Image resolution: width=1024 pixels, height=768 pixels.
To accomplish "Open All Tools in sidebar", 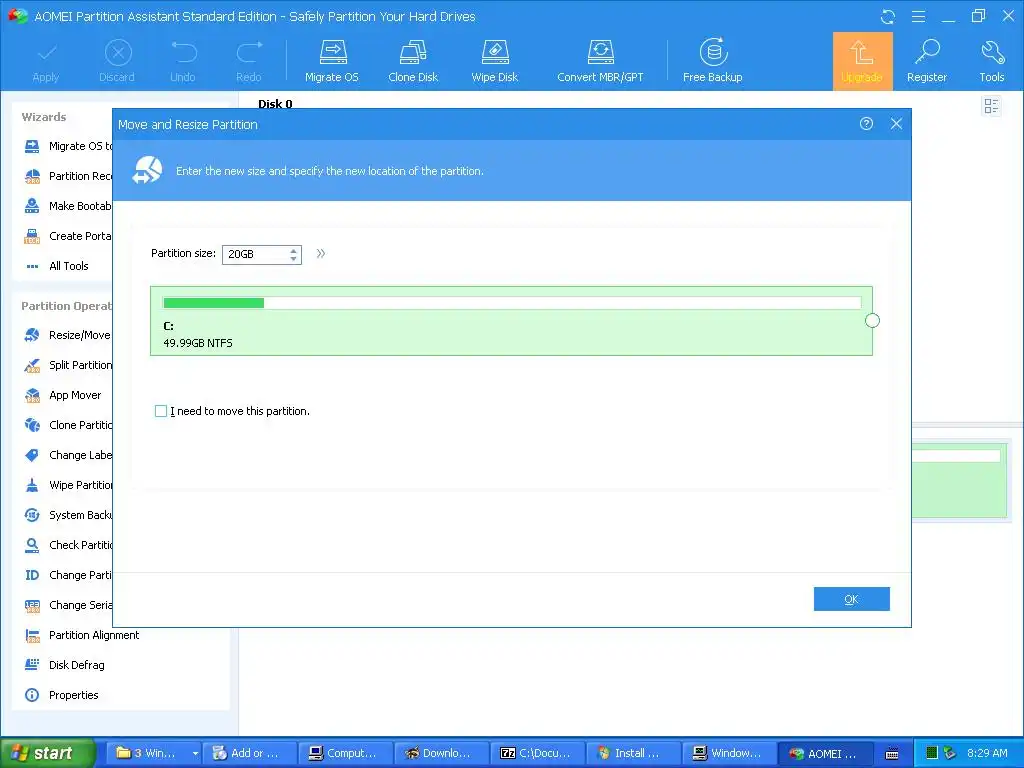I will [x=56, y=266].
